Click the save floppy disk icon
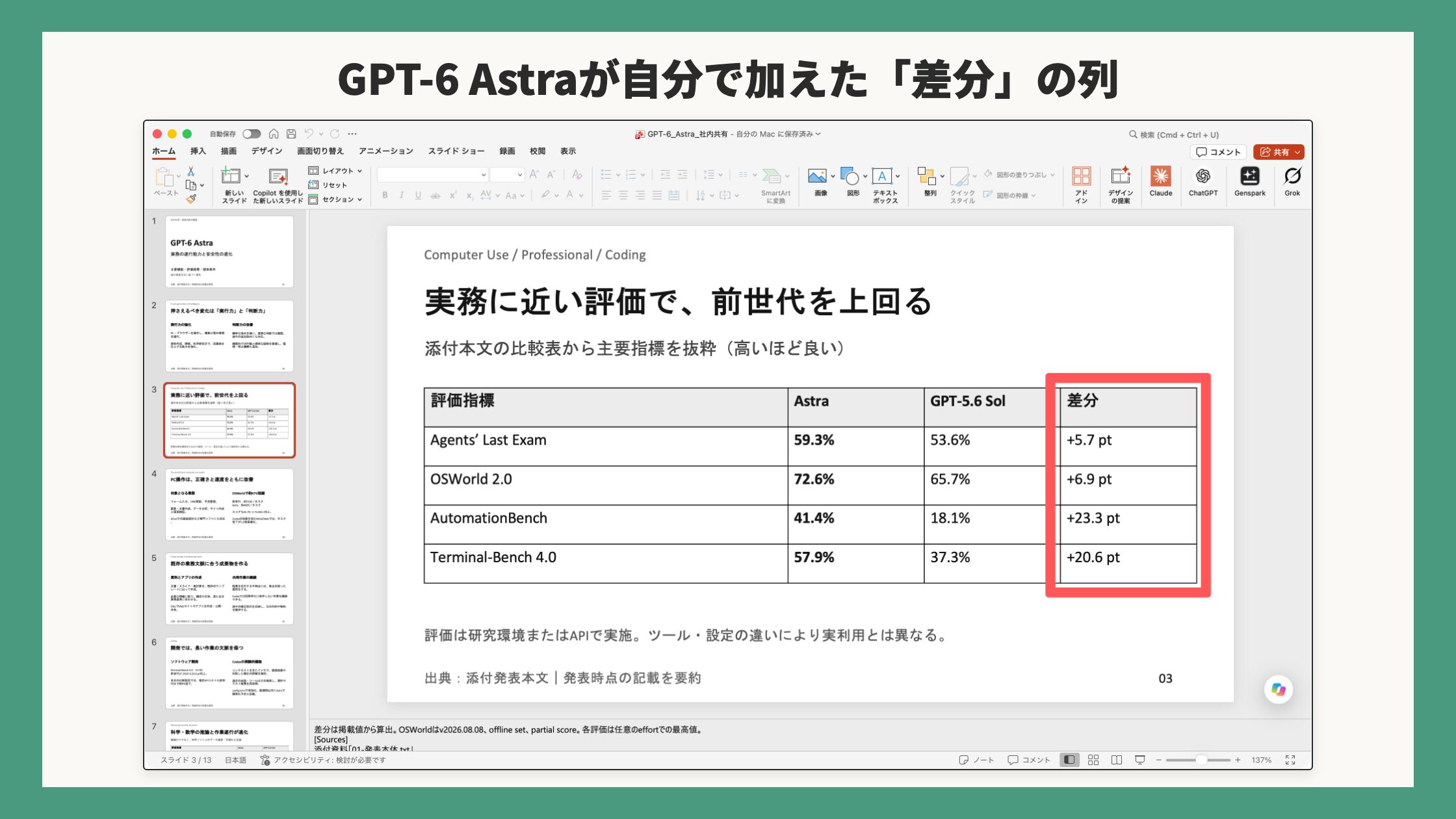 pos(291,134)
